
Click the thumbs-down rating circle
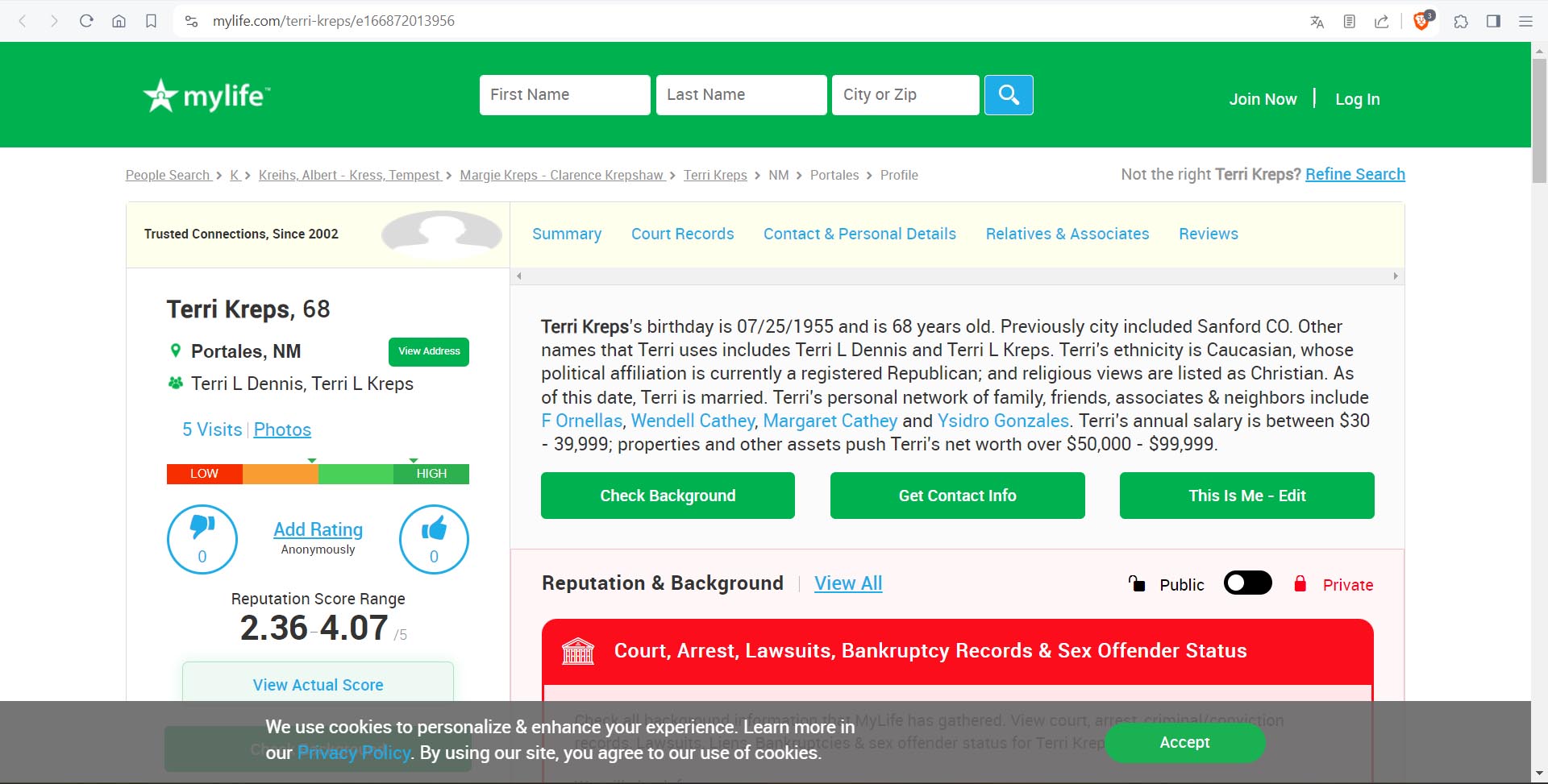[202, 539]
